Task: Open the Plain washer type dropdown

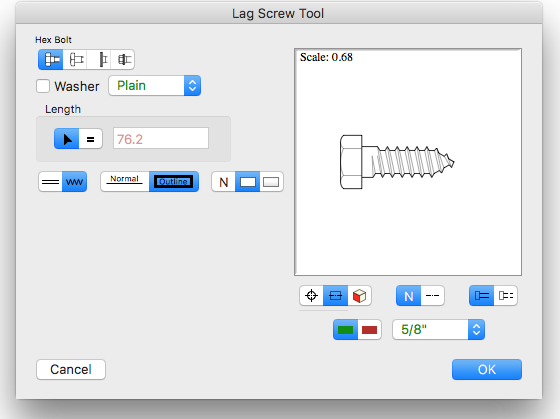Action: point(155,86)
